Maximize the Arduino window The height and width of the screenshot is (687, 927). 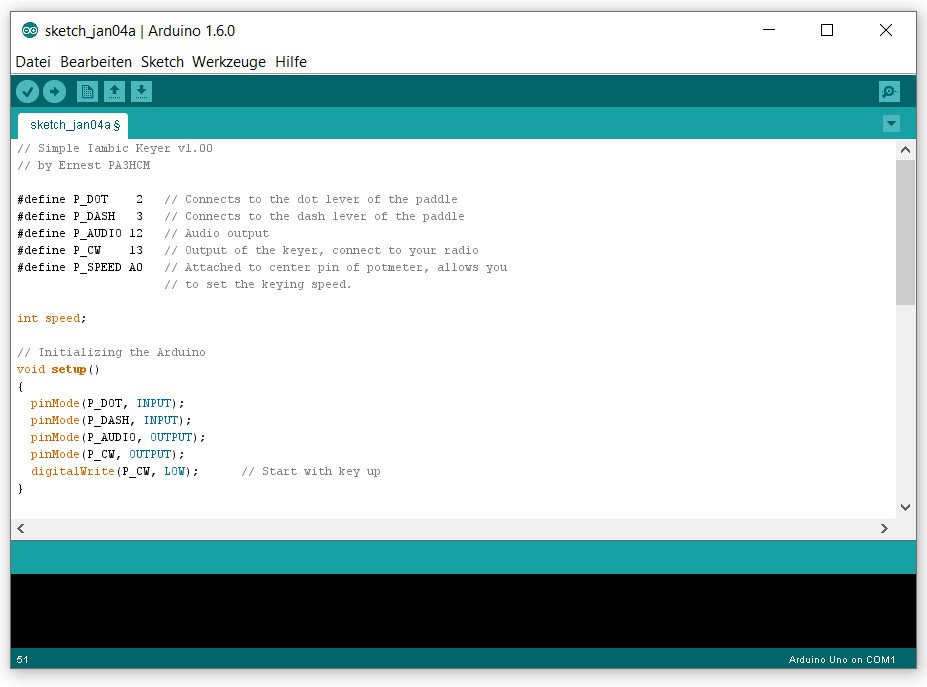tap(827, 30)
